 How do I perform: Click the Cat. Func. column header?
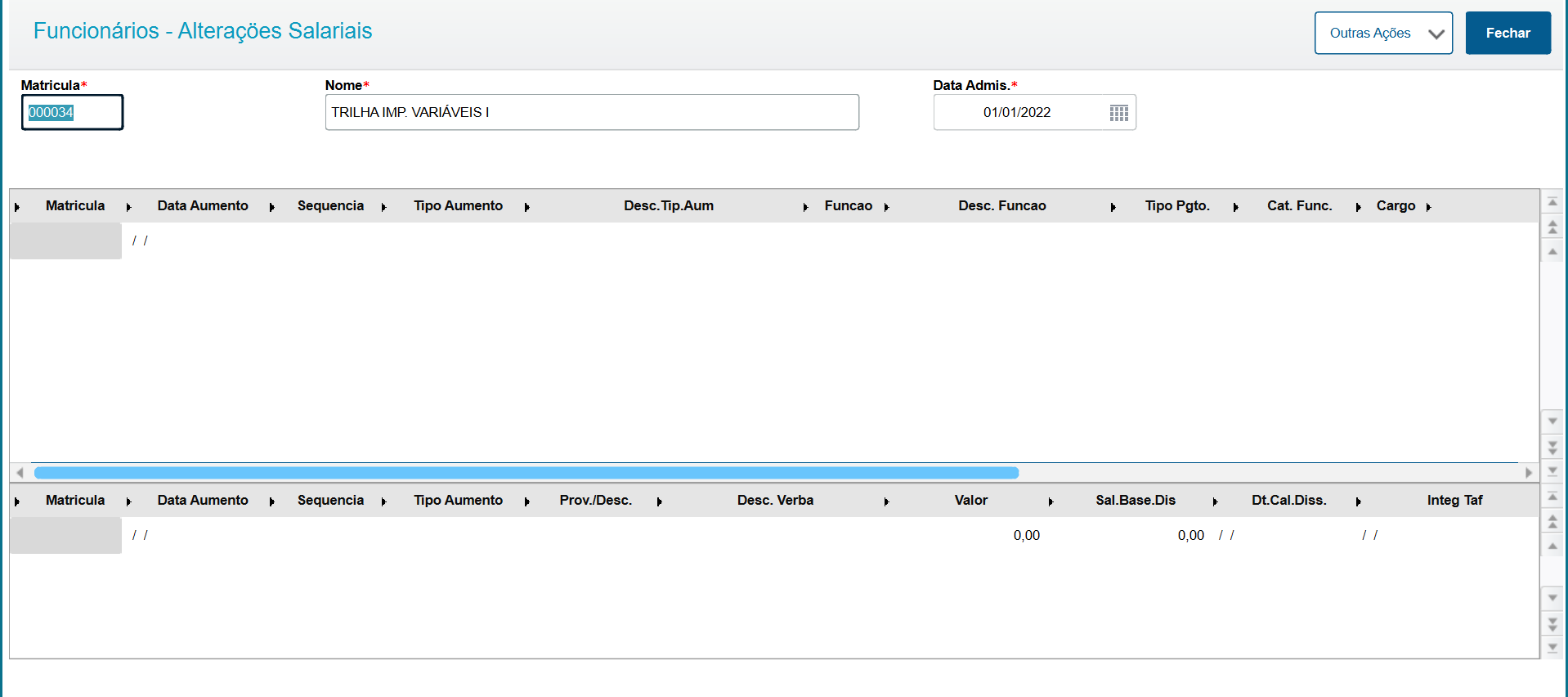(x=1299, y=206)
